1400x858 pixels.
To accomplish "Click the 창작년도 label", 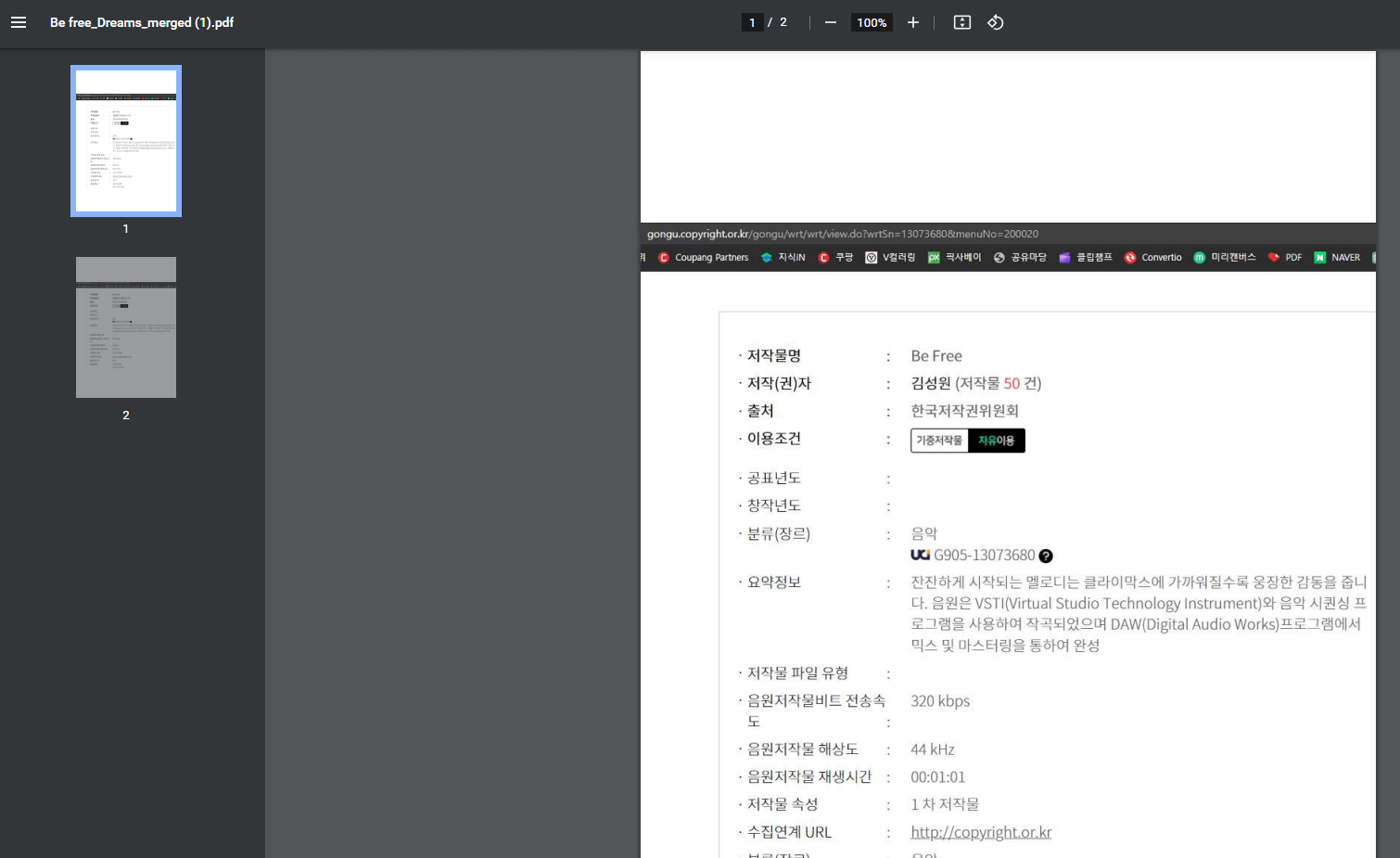I will 774,506.
